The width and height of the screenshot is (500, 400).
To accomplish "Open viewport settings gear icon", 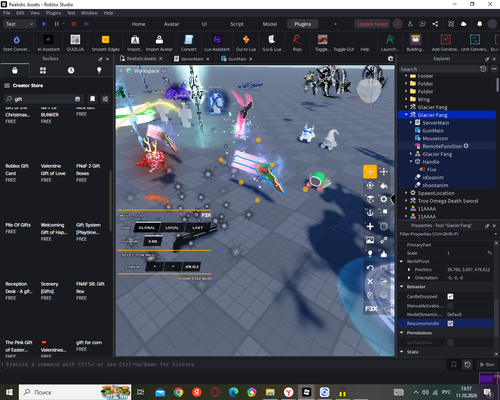I will pos(390,59).
